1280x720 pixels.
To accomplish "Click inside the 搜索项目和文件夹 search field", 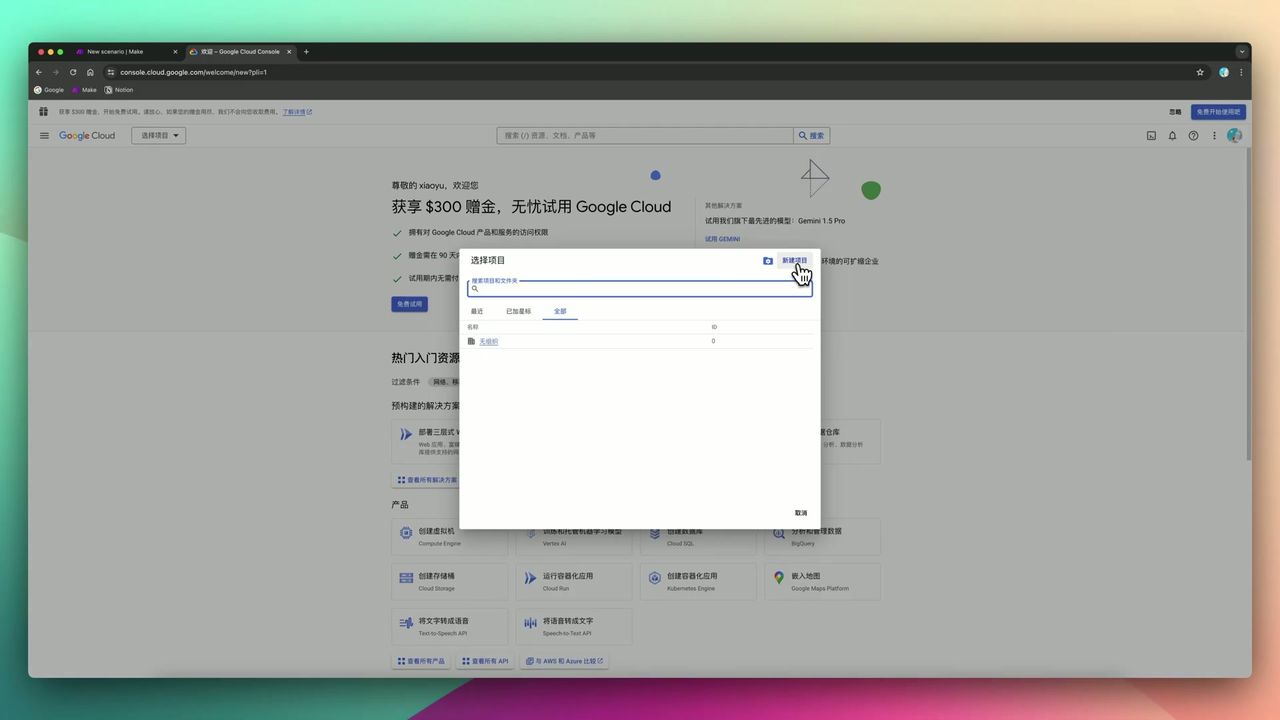I will [639, 288].
